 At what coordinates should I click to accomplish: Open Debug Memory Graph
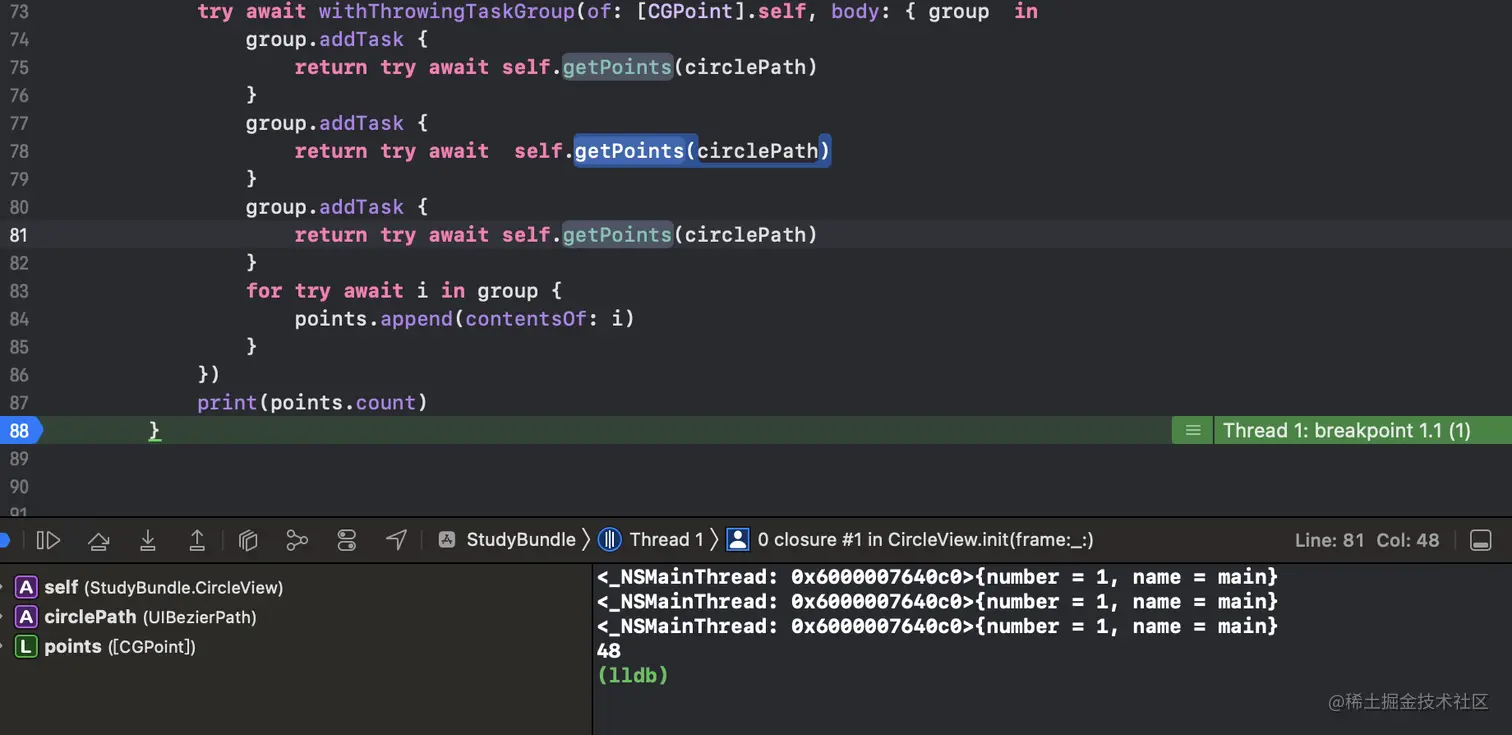[297, 540]
